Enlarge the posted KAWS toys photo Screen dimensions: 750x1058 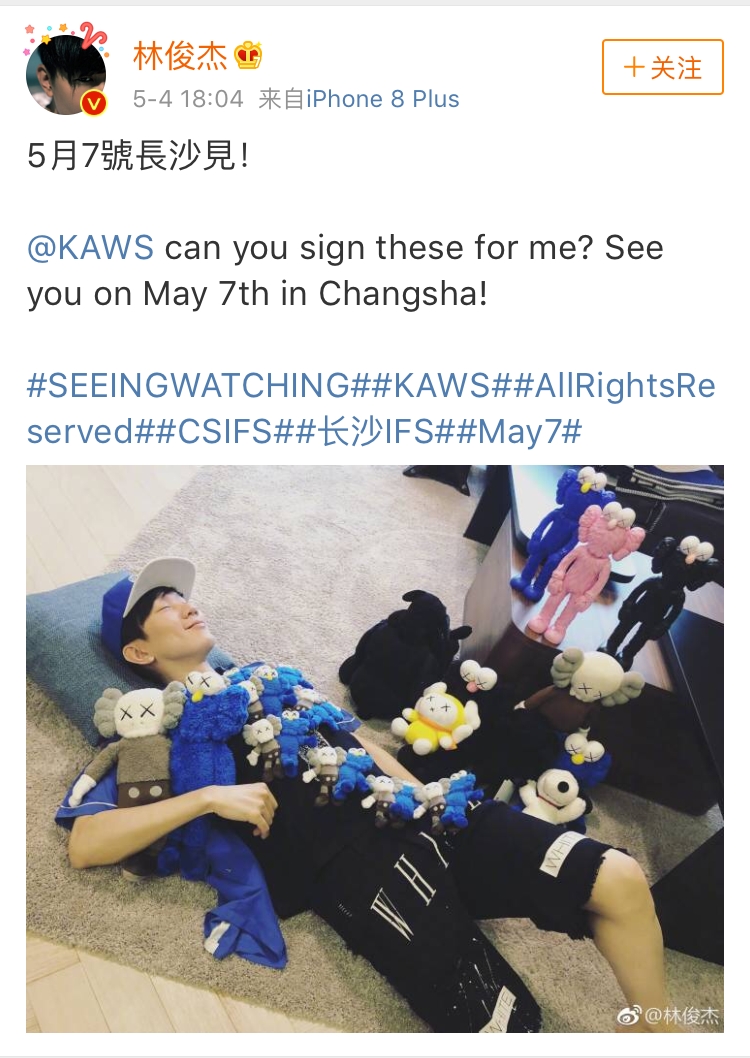[x=375, y=749]
